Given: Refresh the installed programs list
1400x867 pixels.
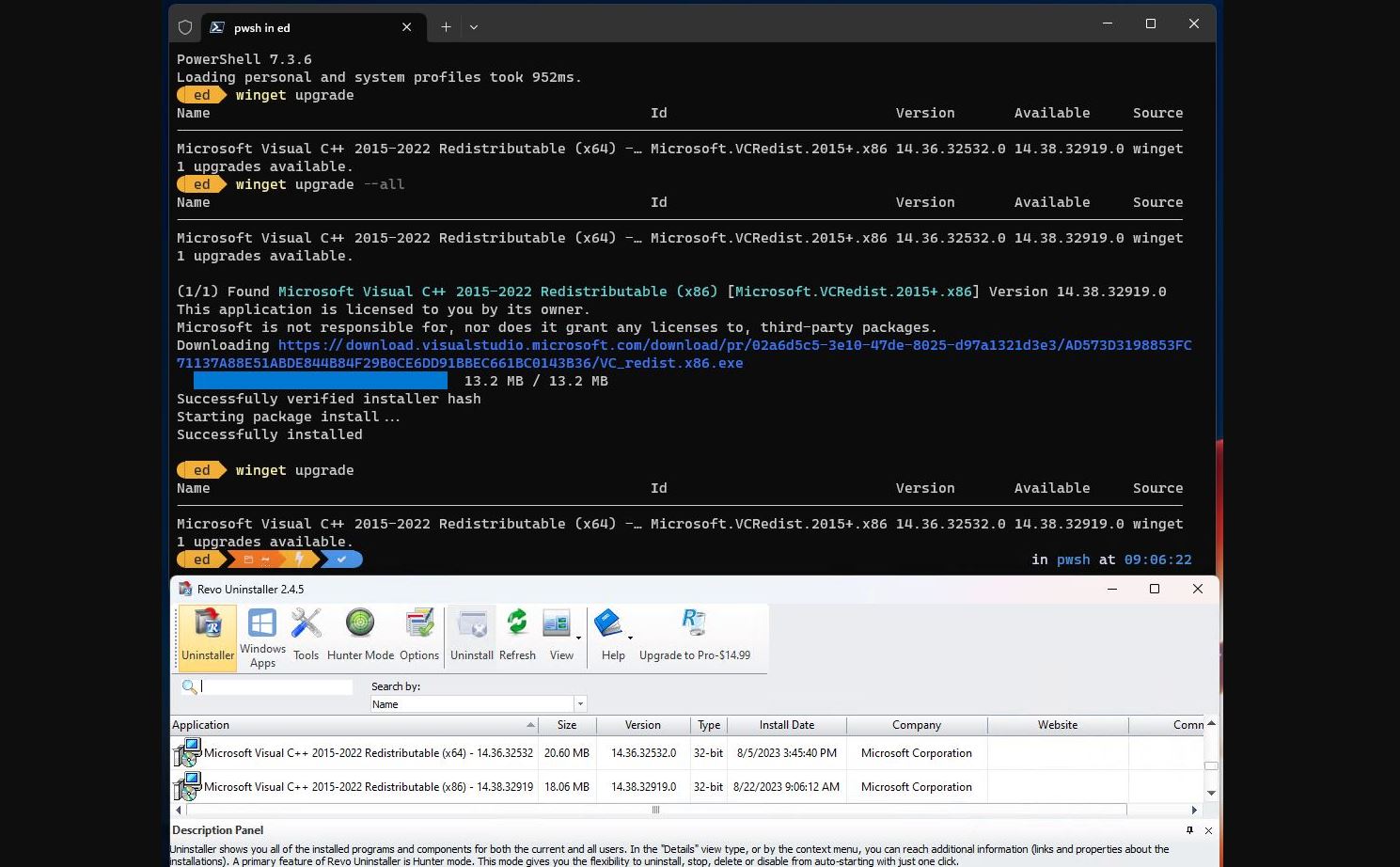Looking at the screenshot, I should coord(517,637).
